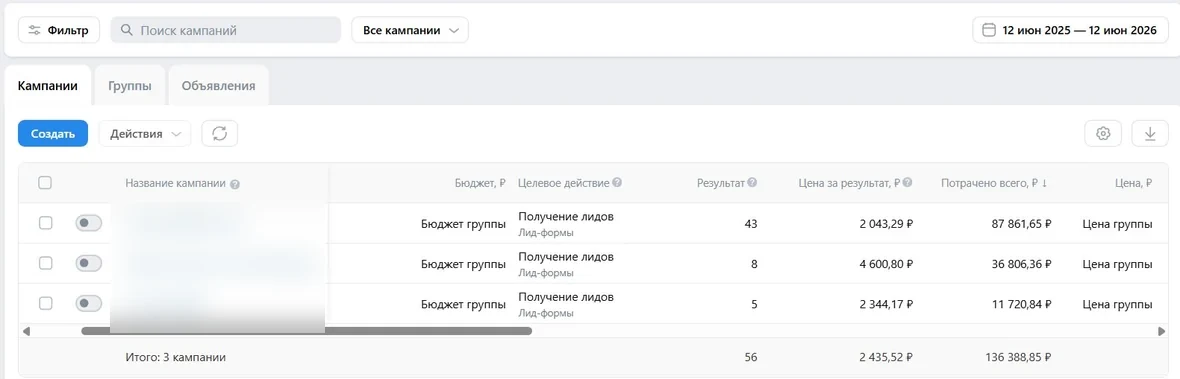Screen dimensions: 1180x379
Task: Click the refresh icon button
Action: pyautogui.click(x=220, y=134)
